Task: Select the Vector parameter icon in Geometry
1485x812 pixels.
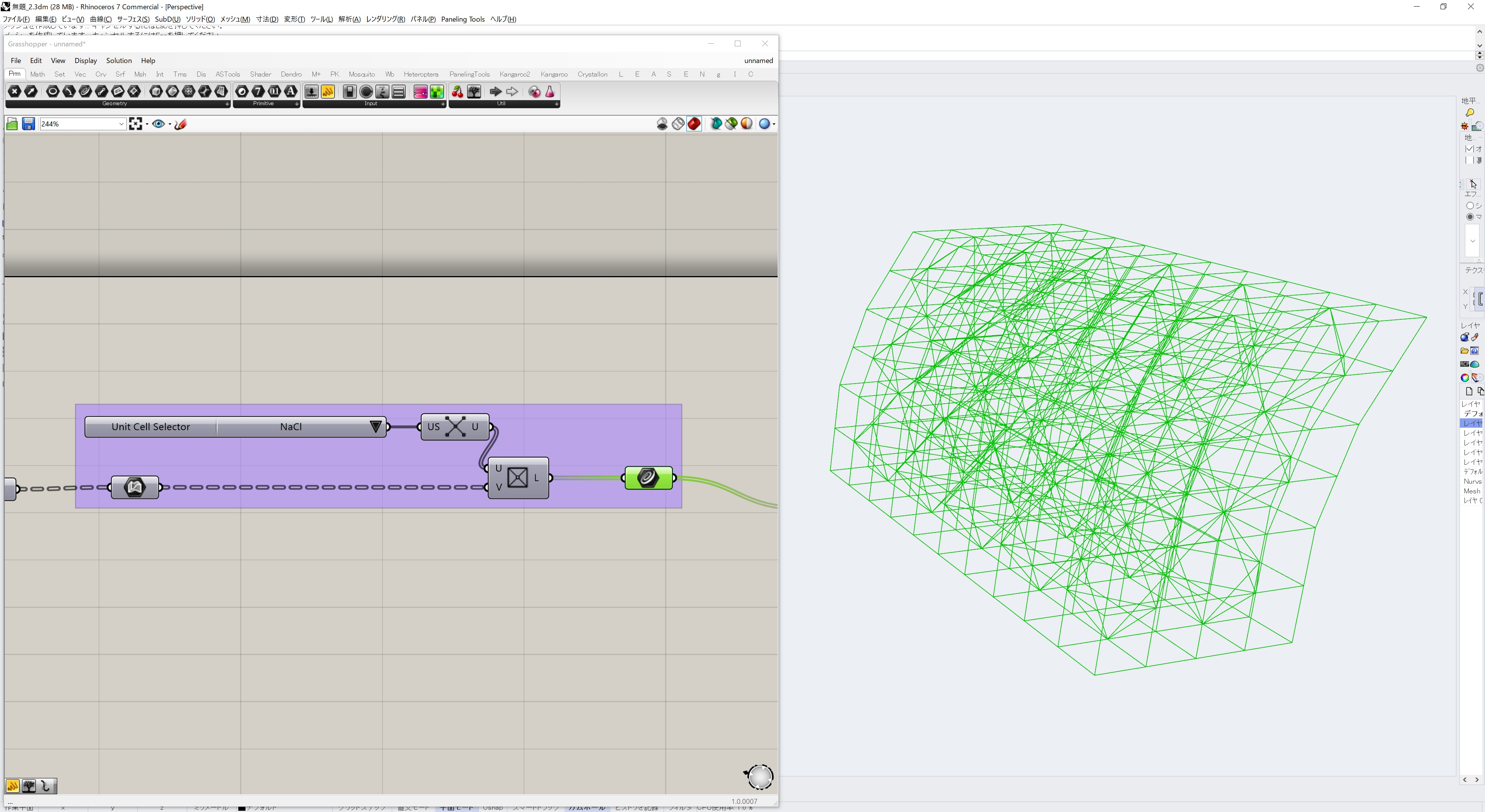Action: pyautogui.click(x=31, y=92)
